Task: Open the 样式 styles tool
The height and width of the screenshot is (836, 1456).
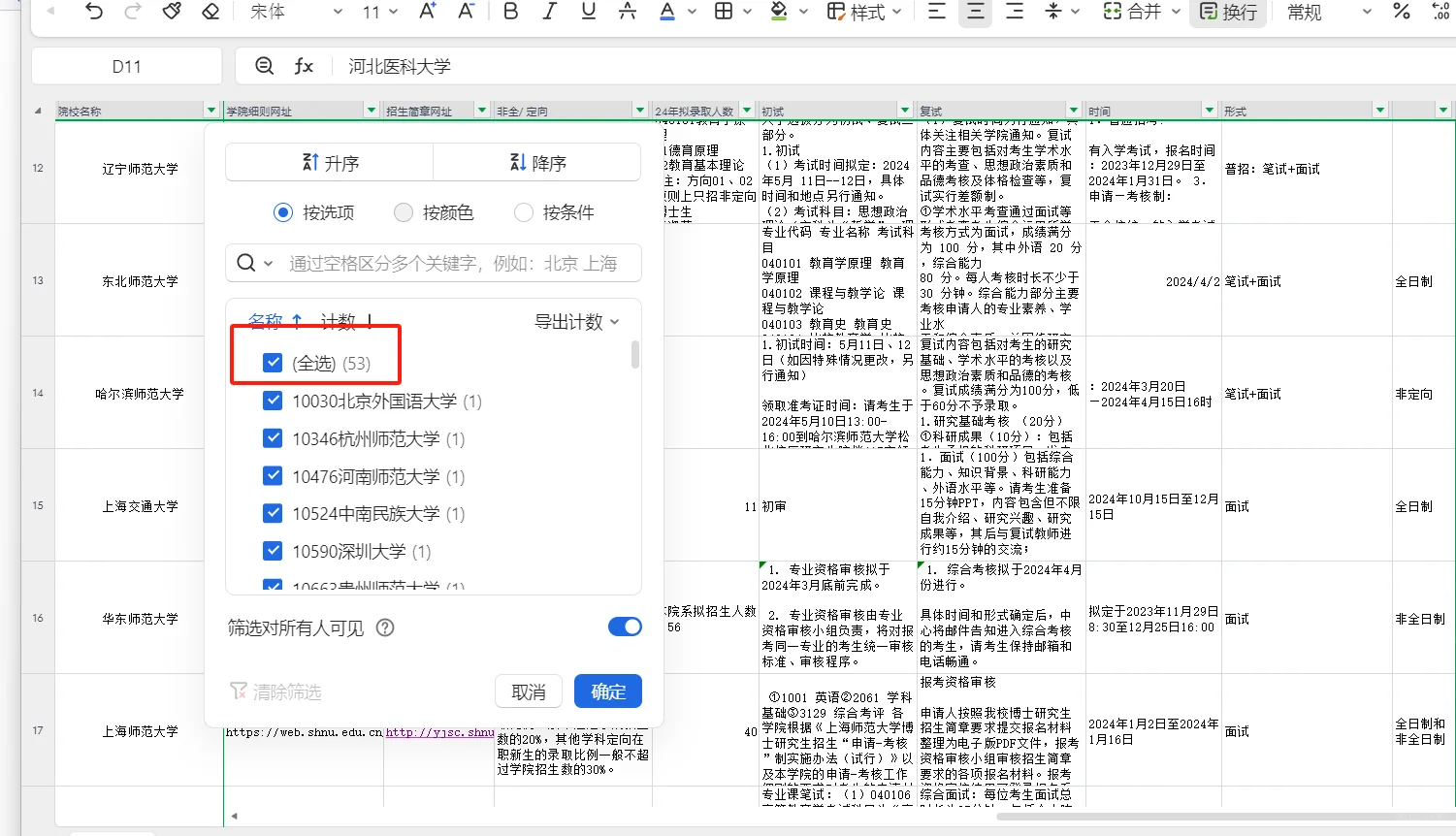Action: tap(863, 12)
